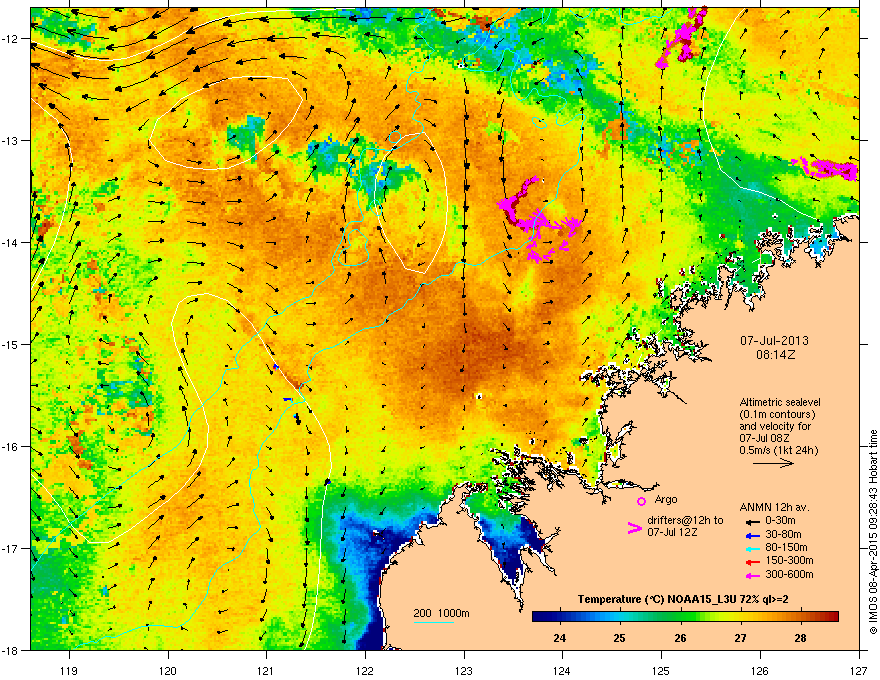
Task: Click longitude axis label 127
Action: [859, 670]
